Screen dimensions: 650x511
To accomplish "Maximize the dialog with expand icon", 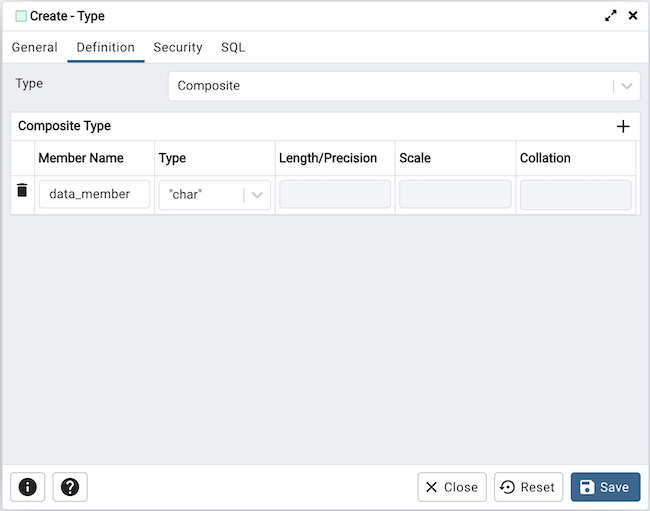I will [x=611, y=16].
